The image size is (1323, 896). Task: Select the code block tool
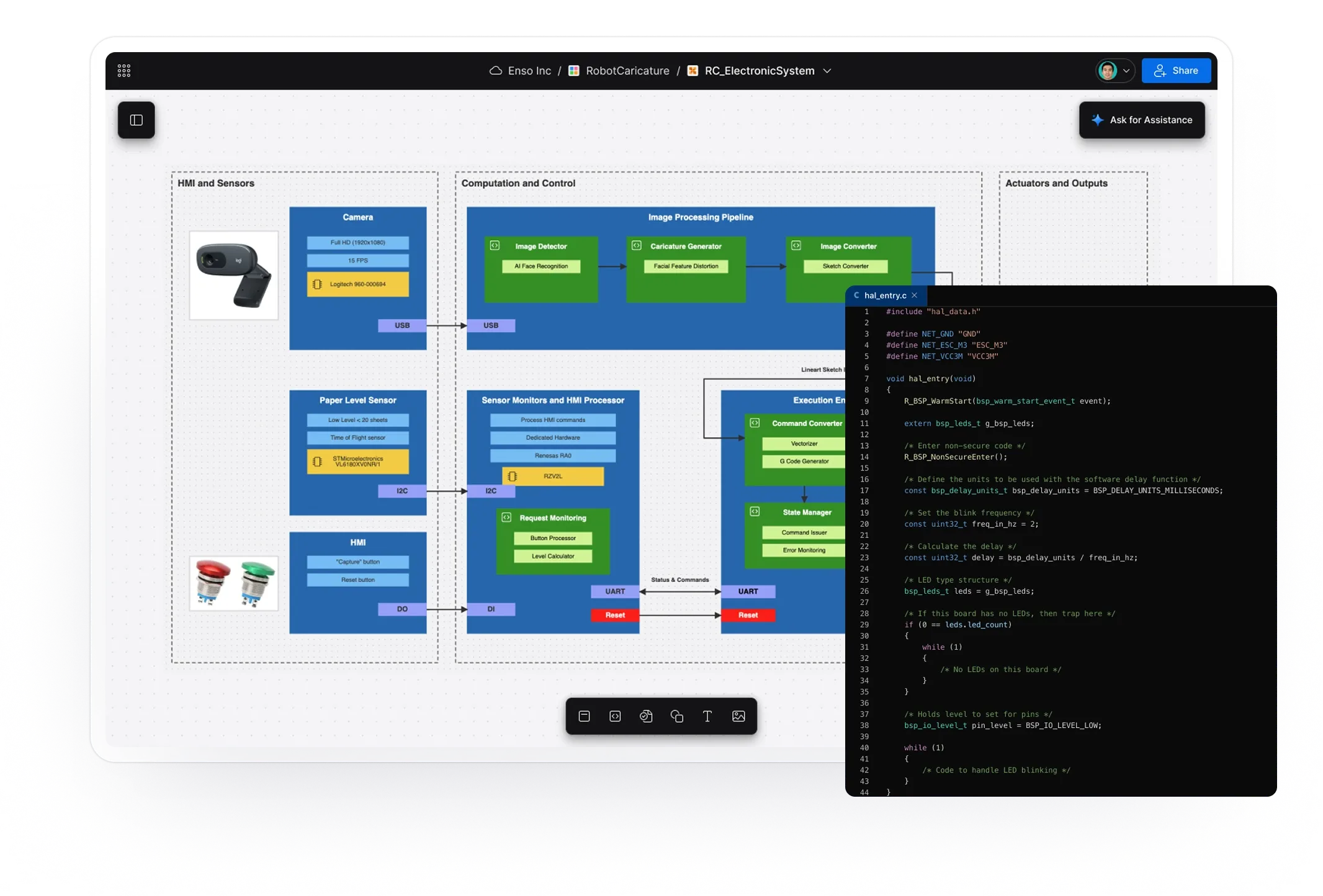point(615,716)
